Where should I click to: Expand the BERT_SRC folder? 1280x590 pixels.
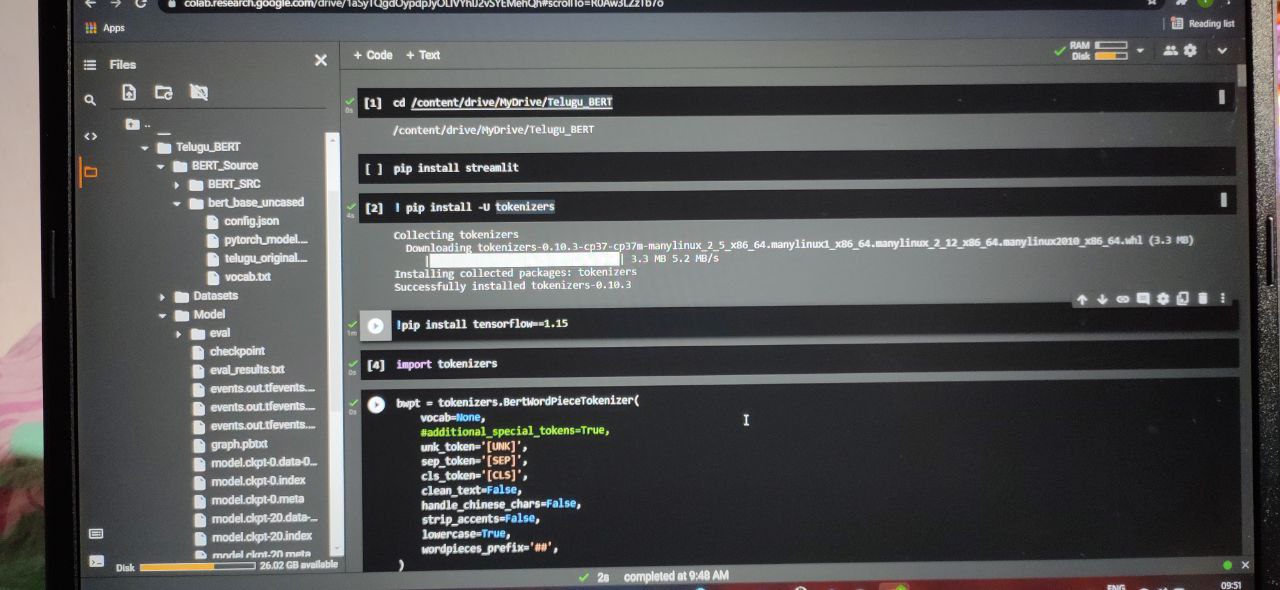[177, 184]
